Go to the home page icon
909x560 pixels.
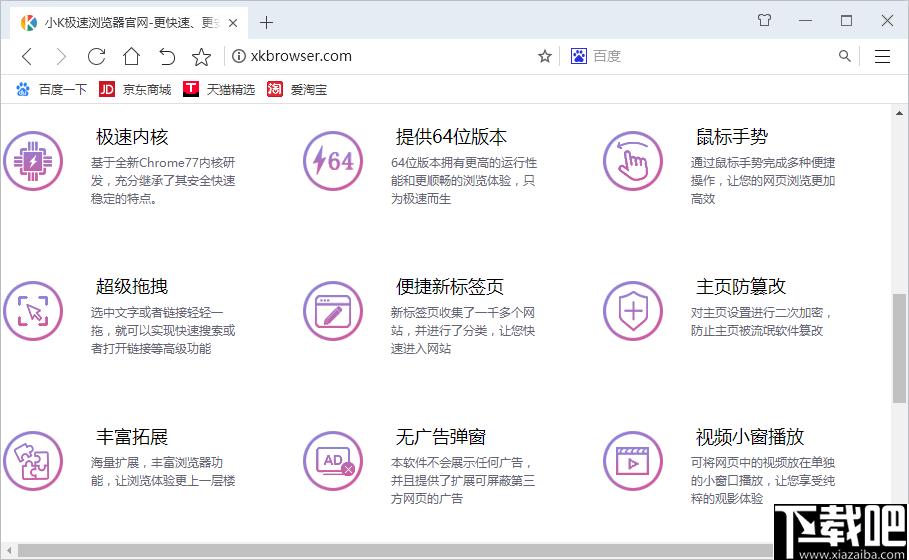[132, 56]
